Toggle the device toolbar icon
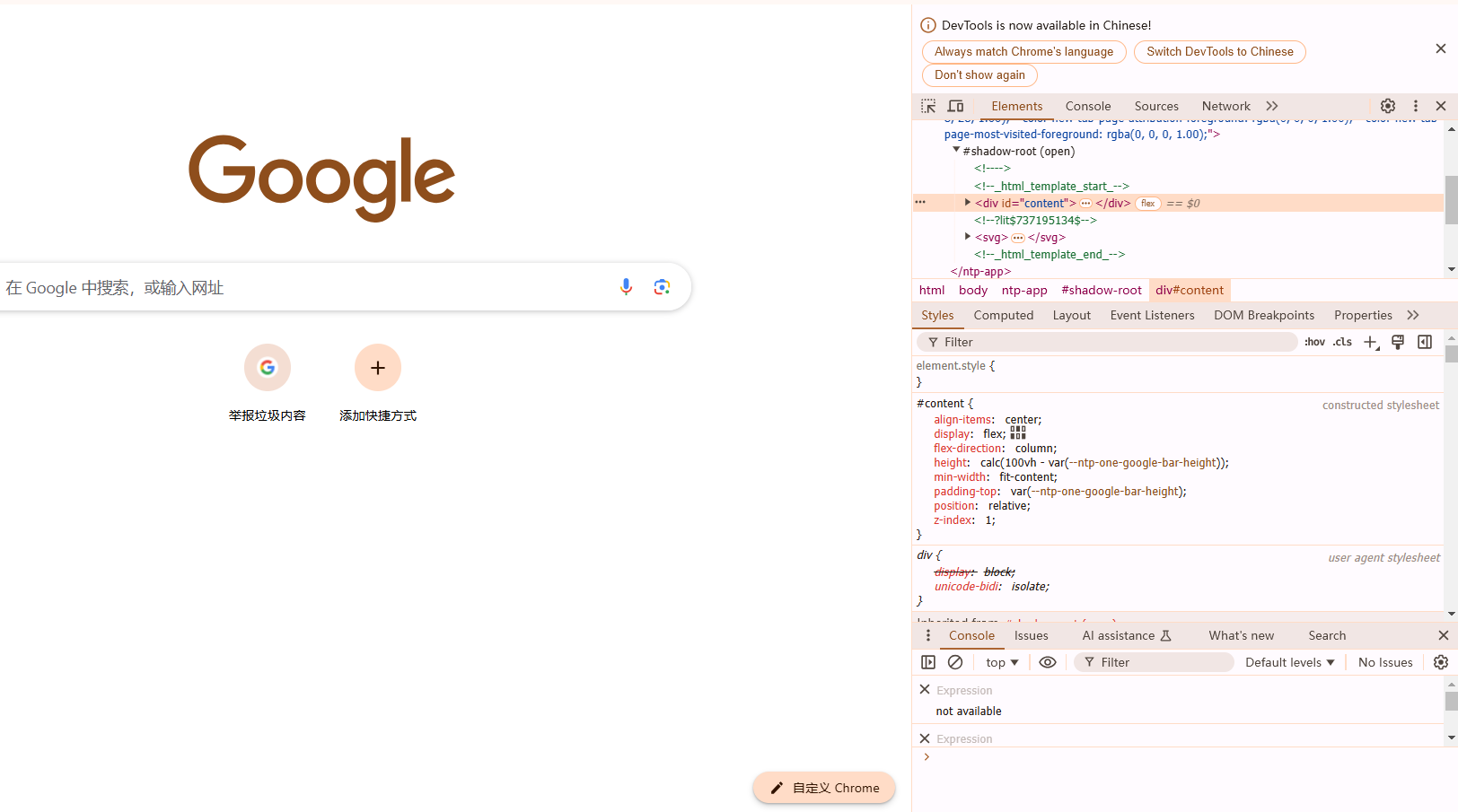 [x=956, y=106]
